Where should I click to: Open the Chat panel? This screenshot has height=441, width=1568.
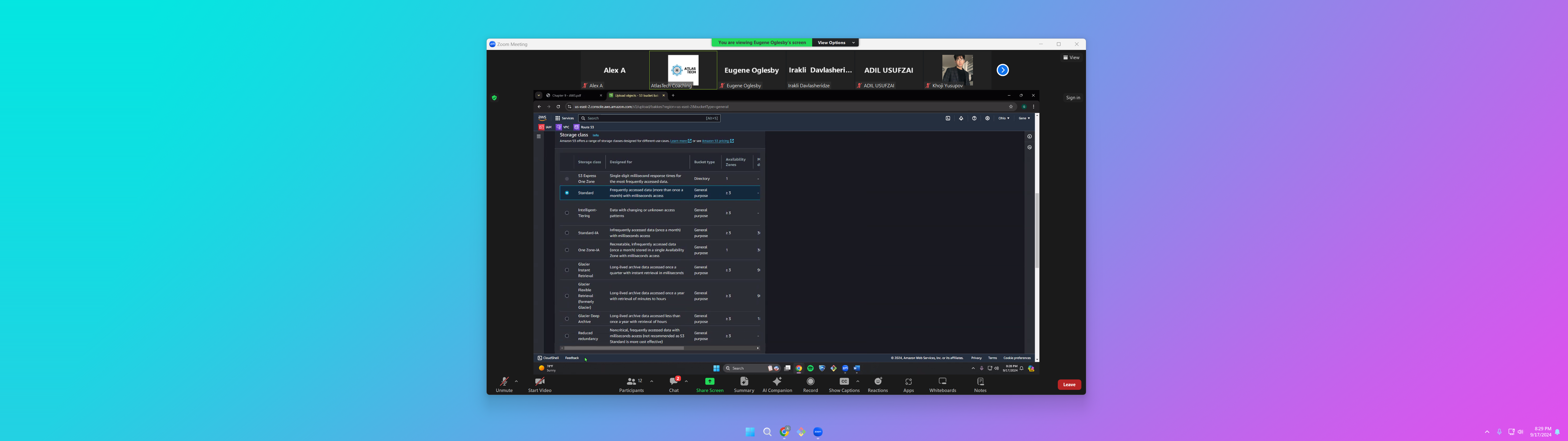click(x=674, y=382)
